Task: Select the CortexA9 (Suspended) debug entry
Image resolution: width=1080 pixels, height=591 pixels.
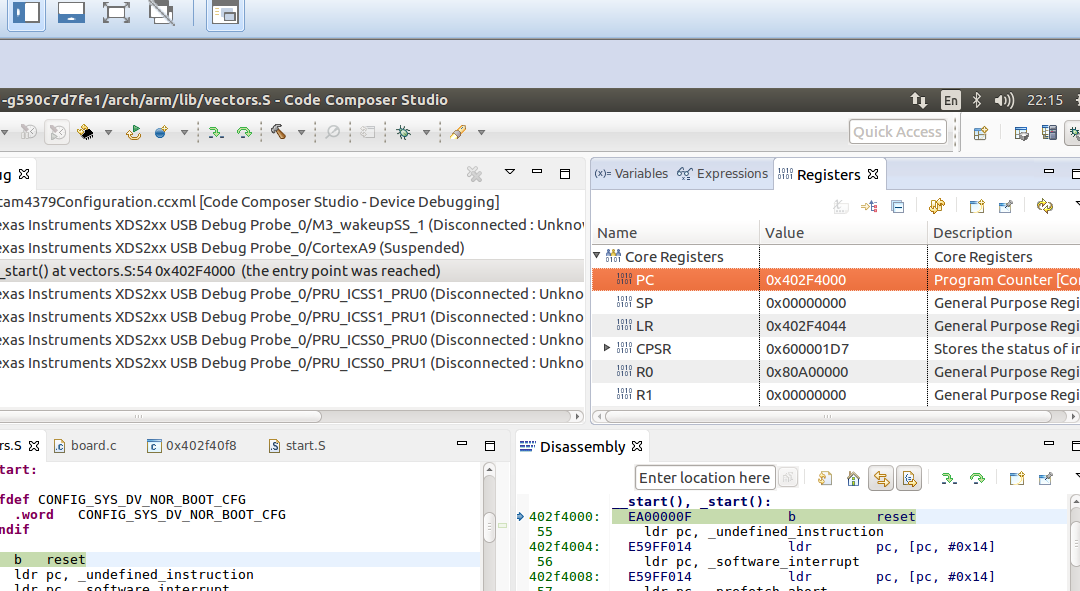Action: pos(232,248)
